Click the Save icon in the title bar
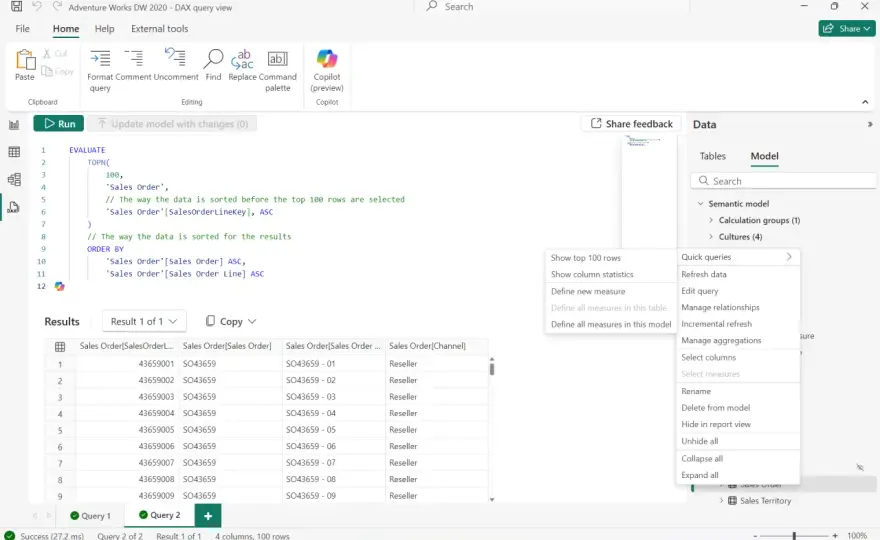880x540 pixels. [x=17, y=7]
